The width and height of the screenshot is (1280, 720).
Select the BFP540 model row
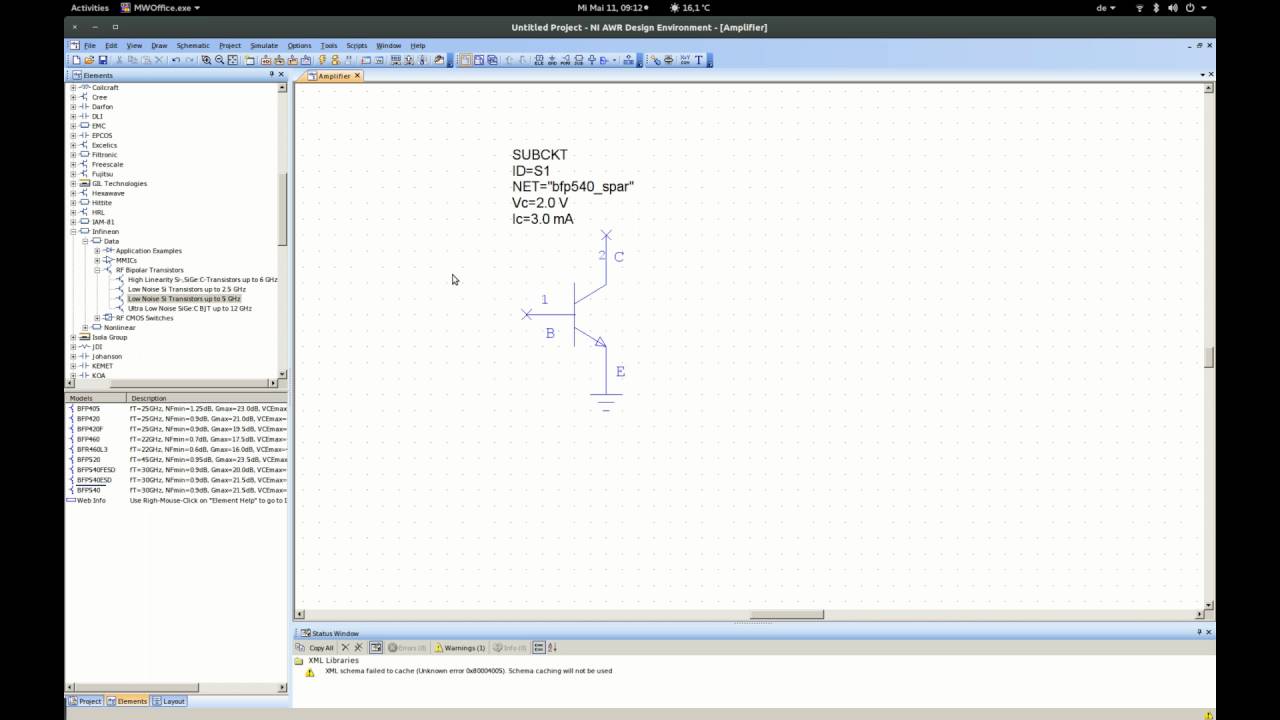point(176,490)
